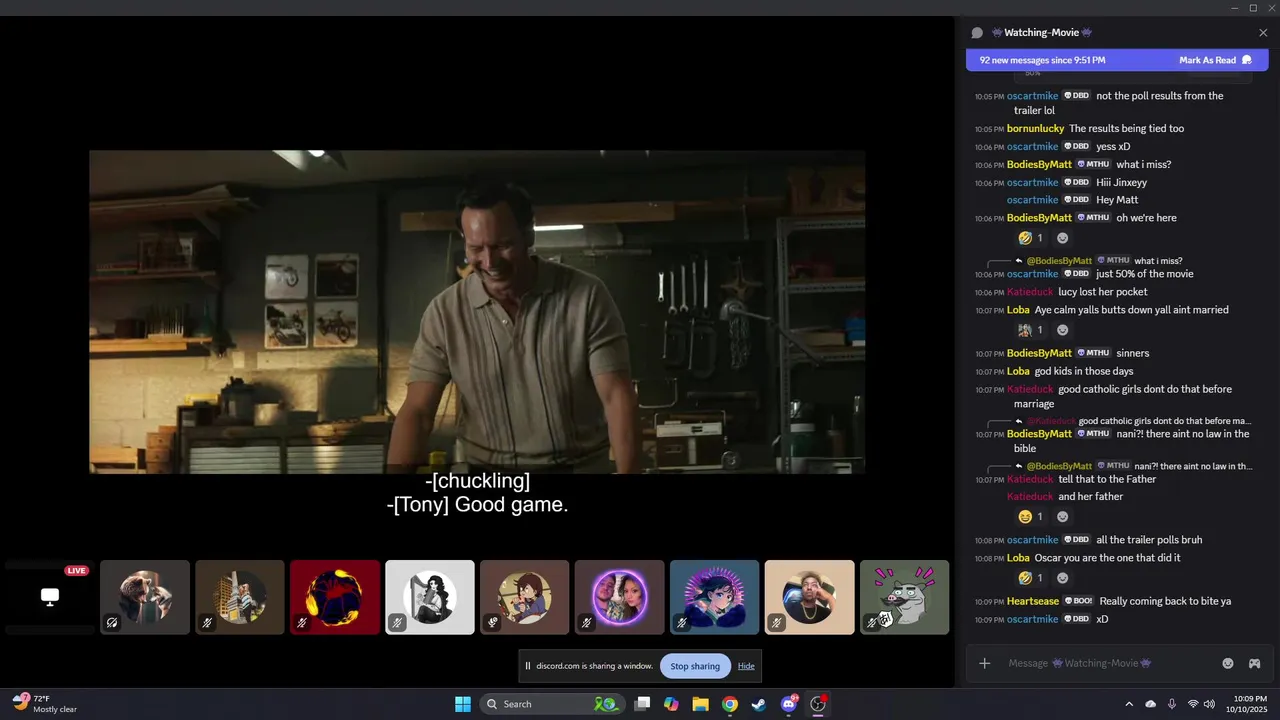Viewport: 1280px width, 720px height.
Task: Expand the hidden system tray icons chevron
Action: (1129, 704)
